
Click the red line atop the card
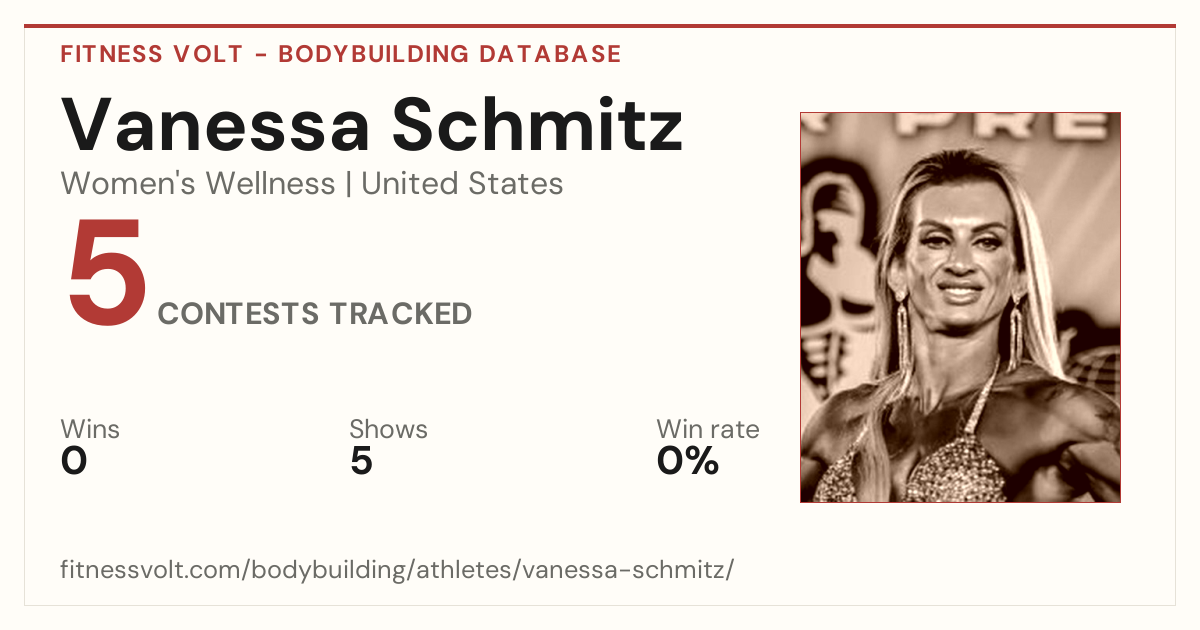[x=600, y=26]
